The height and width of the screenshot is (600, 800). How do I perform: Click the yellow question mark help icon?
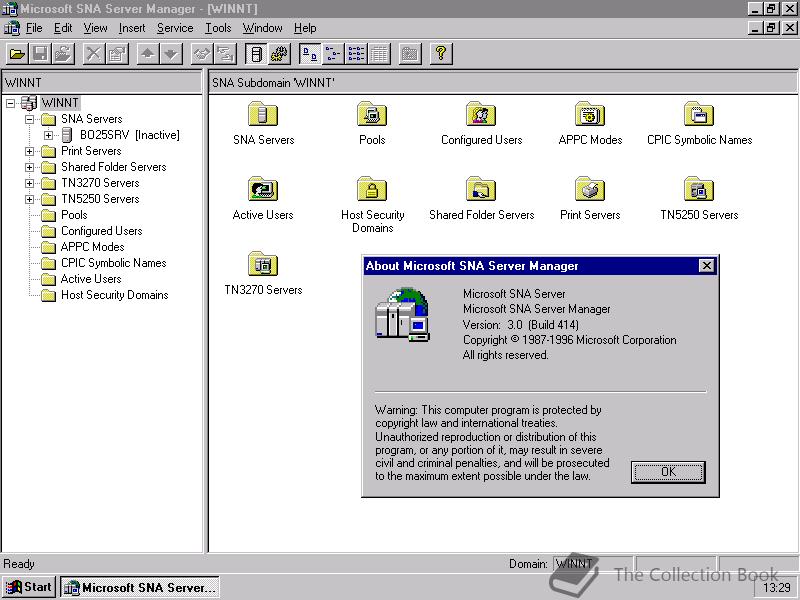pyautogui.click(x=441, y=54)
